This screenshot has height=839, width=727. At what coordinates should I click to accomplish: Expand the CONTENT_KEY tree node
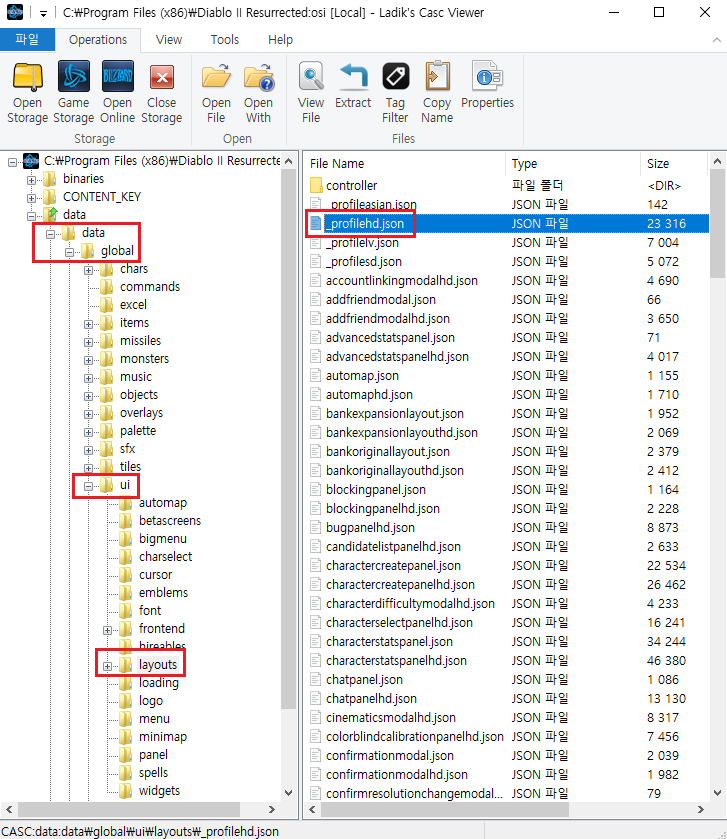(32, 198)
